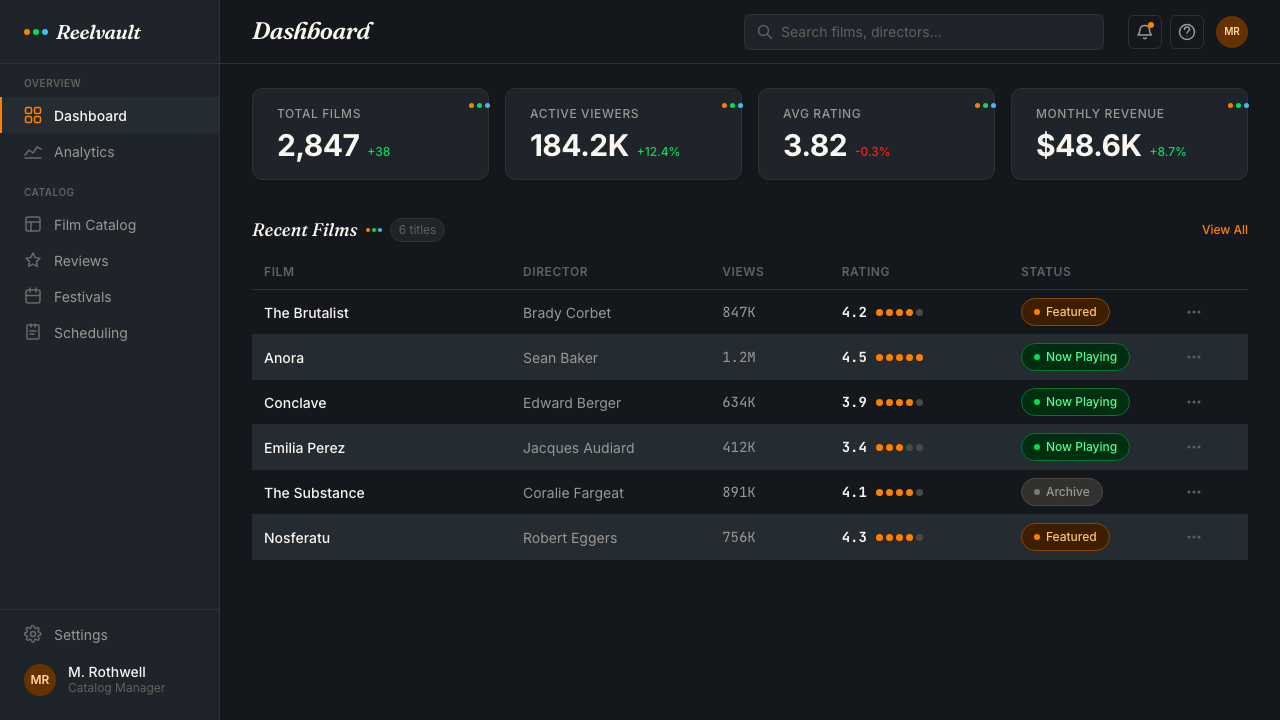The image size is (1280, 720).
Task: Click the sidebar MR profile avatar
Action: coord(40,680)
